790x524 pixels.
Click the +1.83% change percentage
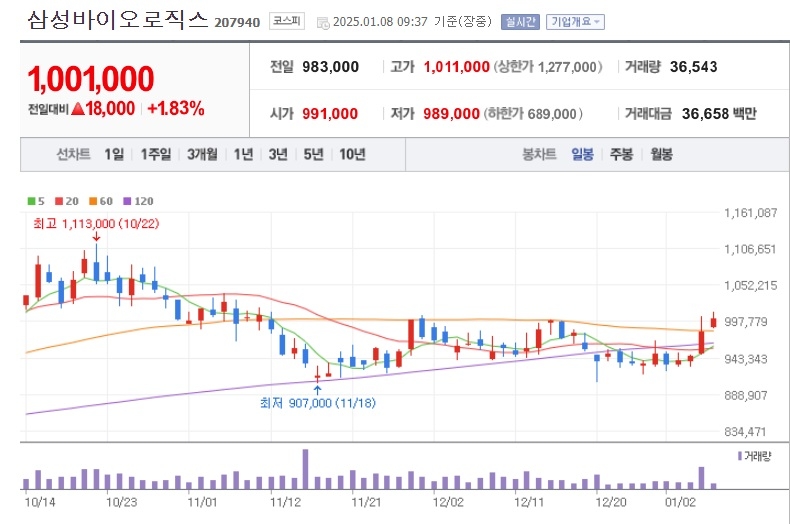tap(176, 108)
